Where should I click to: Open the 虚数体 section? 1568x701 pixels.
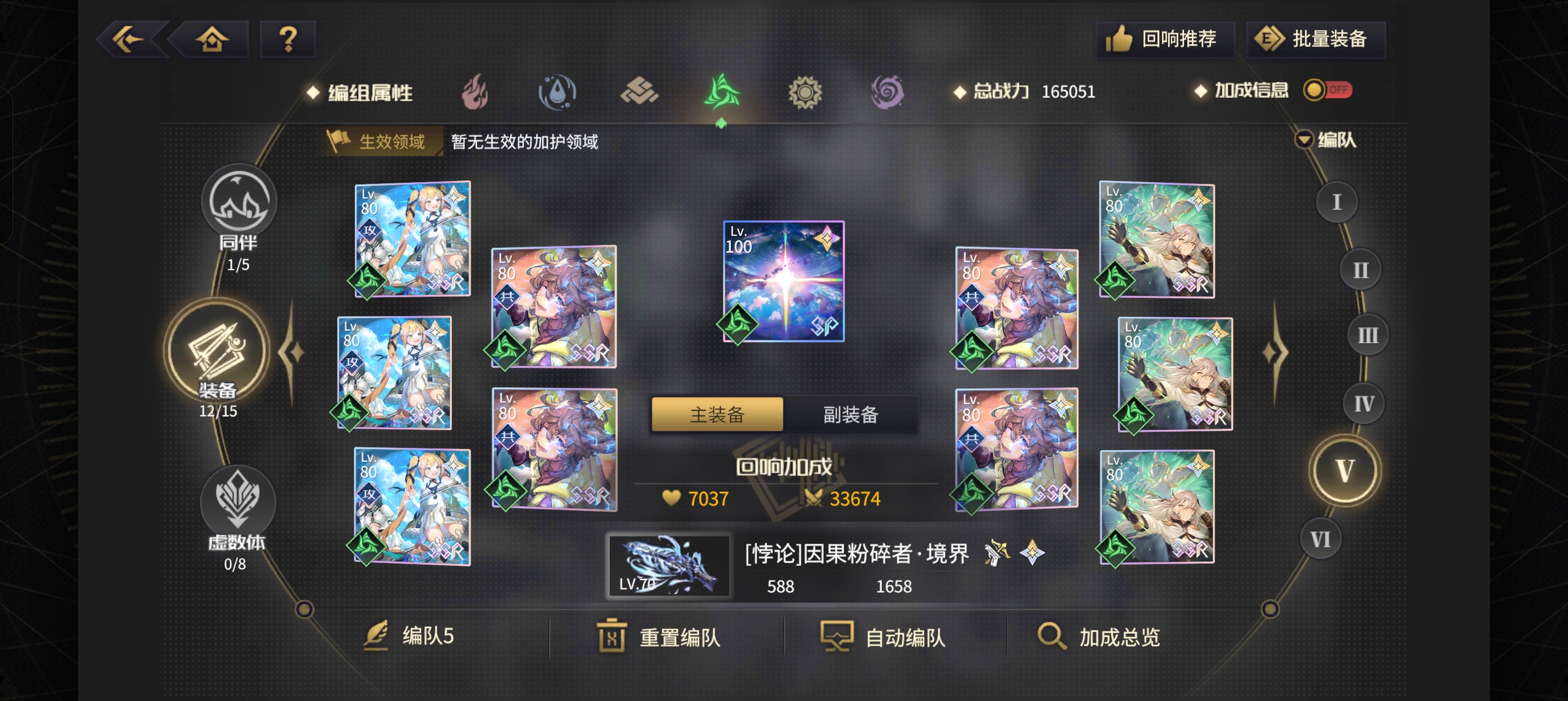tap(238, 517)
